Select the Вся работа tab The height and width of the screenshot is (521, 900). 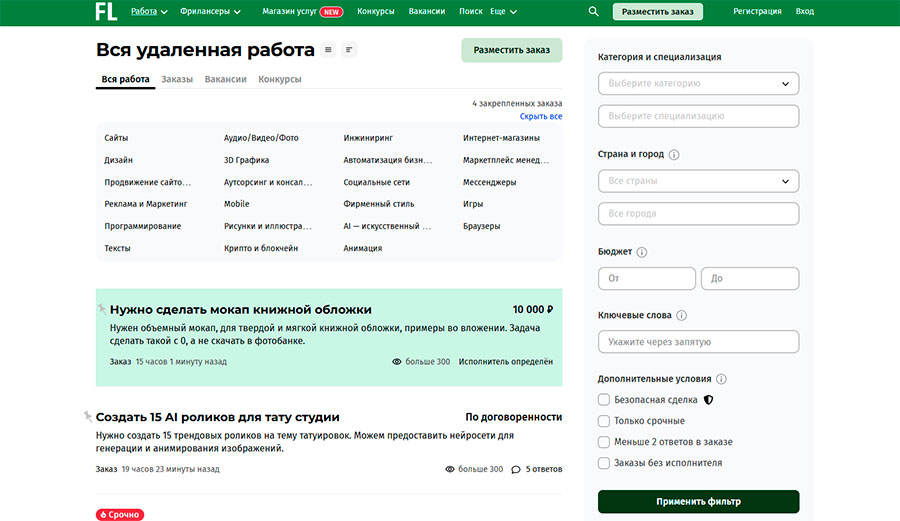(x=125, y=79)
